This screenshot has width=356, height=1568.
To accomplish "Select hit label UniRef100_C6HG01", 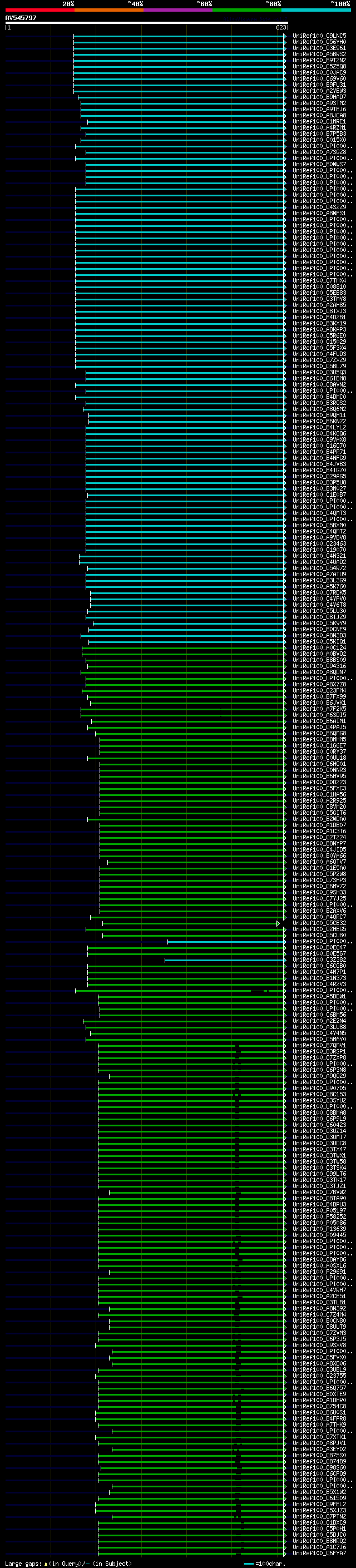I will tap(319, 764).
